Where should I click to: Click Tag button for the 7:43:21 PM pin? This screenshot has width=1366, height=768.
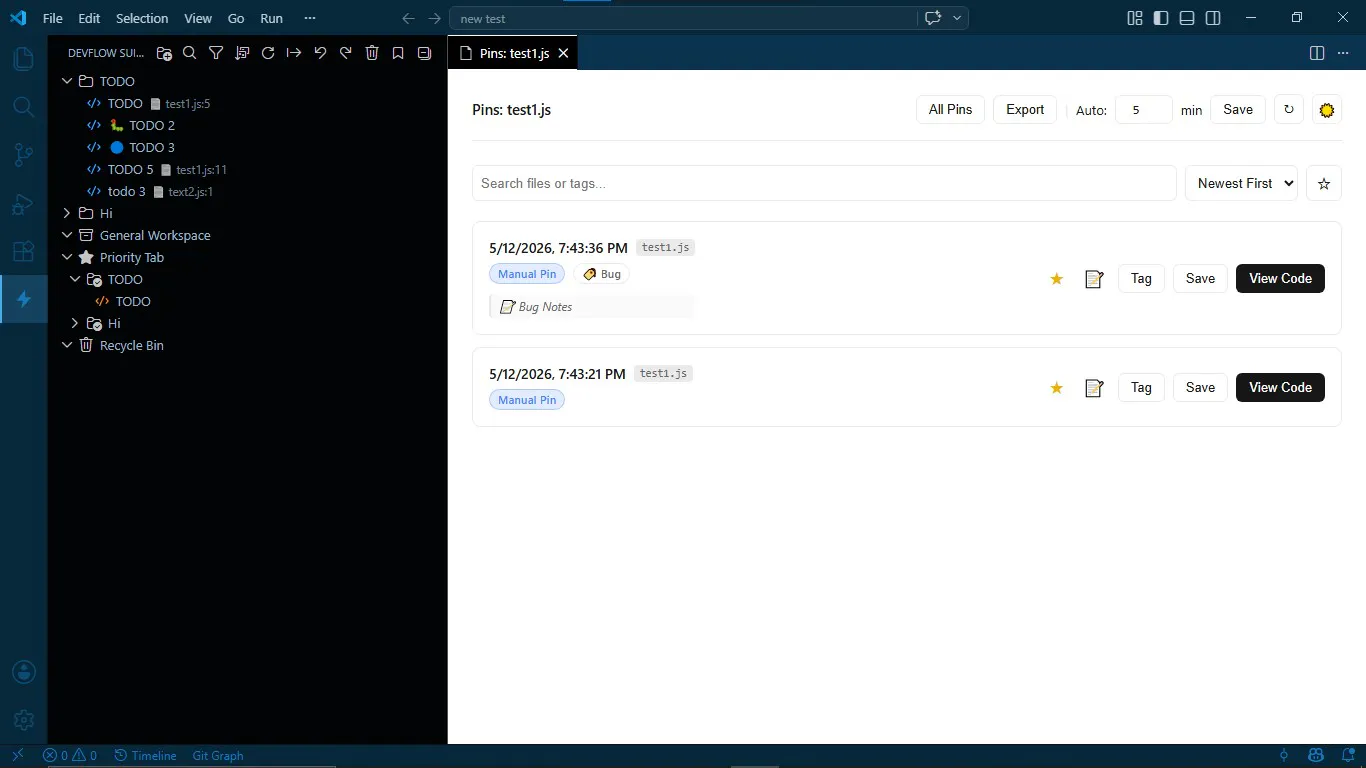tap(1141, 388)
